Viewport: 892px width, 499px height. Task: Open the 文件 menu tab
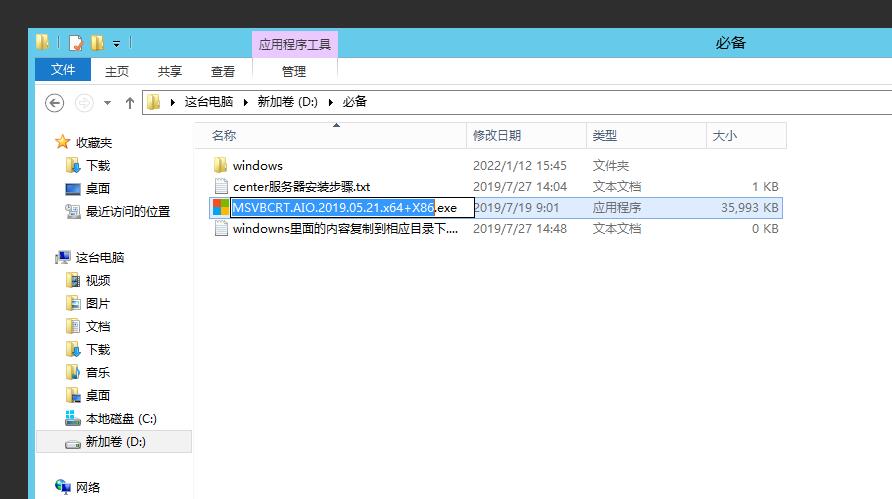pyautogui.click(x=63, y=70)
